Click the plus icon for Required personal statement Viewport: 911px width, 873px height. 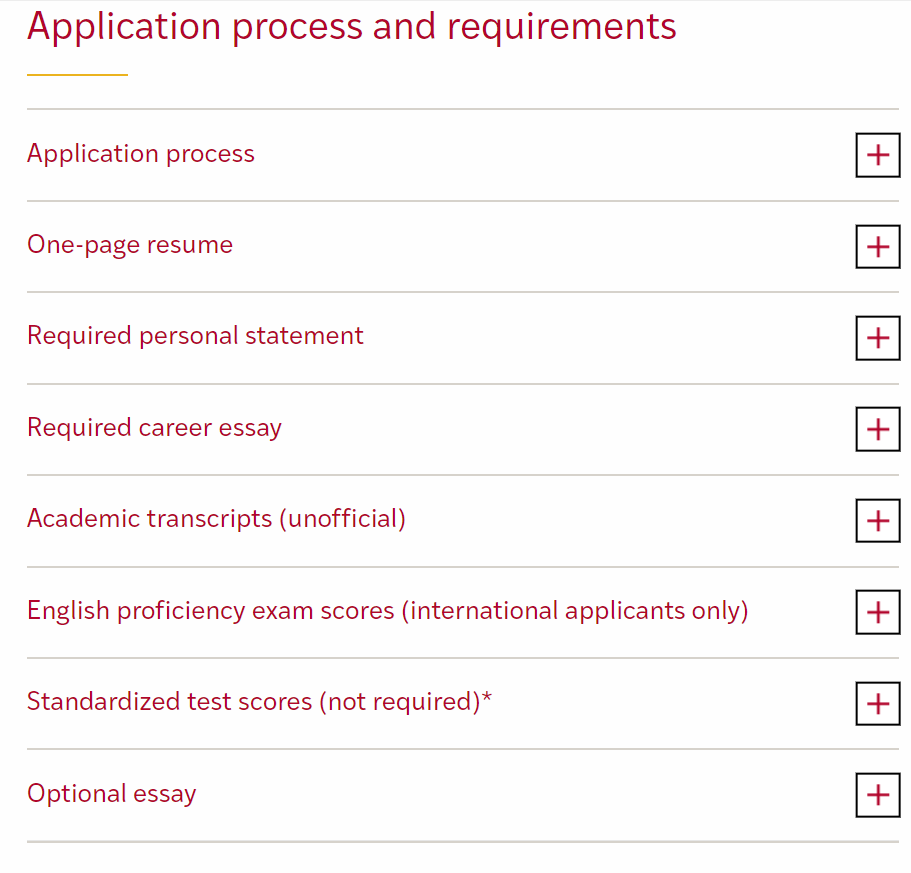(x=877, y=338)
